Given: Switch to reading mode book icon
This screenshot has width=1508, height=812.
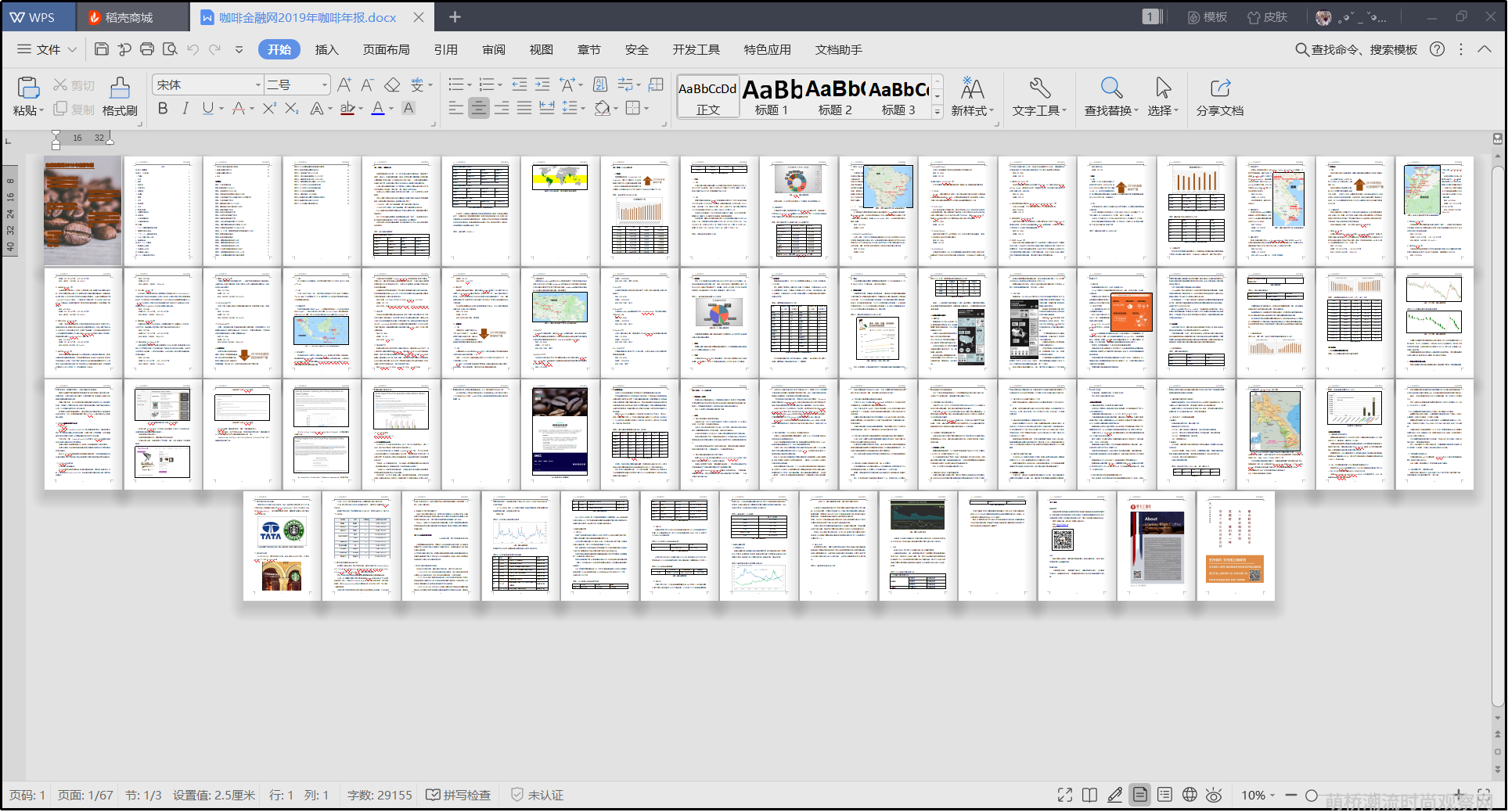Looking at the screenshot, I should 1089,795.
